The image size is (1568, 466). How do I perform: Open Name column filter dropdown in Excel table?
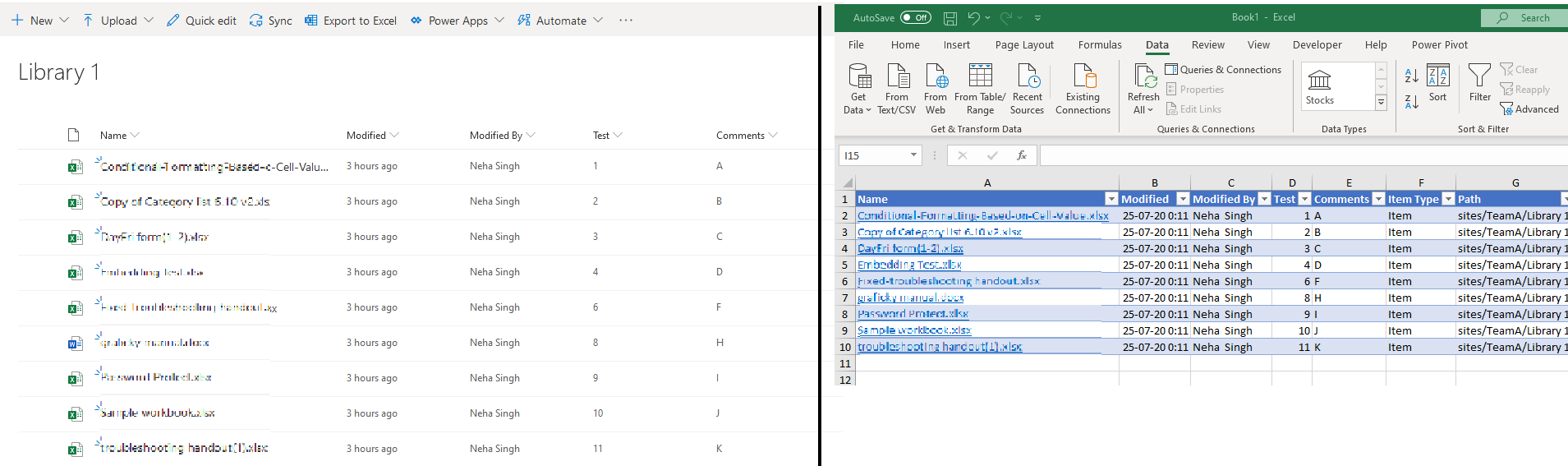pos(1110,199)
